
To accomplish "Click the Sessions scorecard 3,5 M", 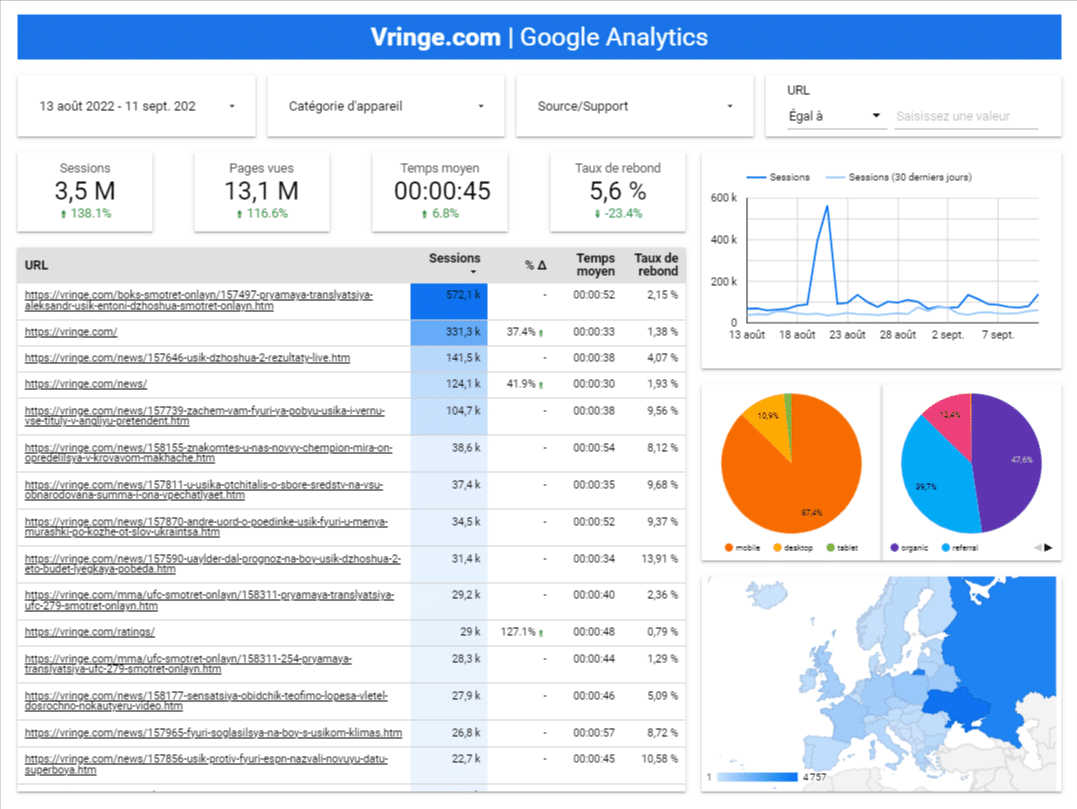I will (x=85, y=192).
